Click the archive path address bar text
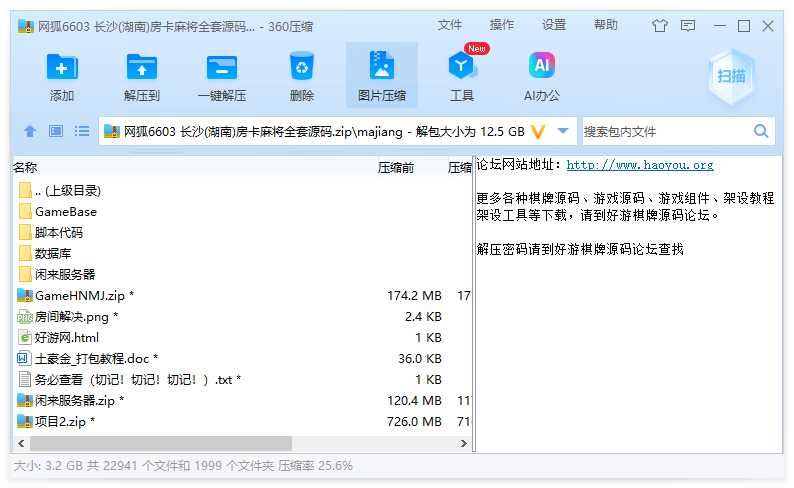Viewport: 794px width, 488px height. coord(324,132)
